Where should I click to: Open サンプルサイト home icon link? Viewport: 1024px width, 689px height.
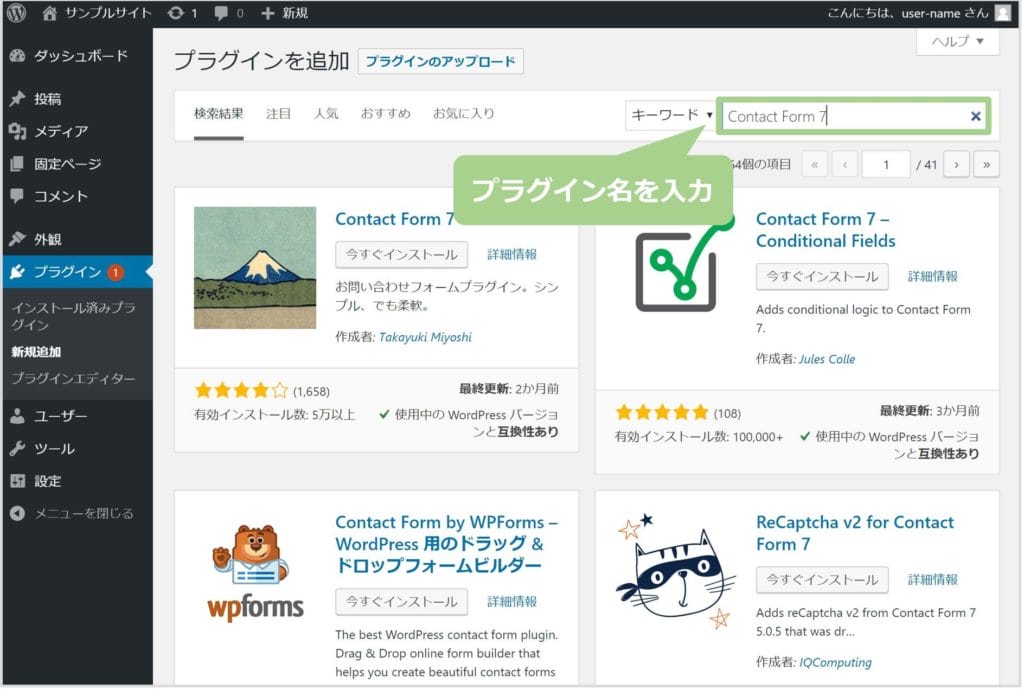(x=49, y=13)
